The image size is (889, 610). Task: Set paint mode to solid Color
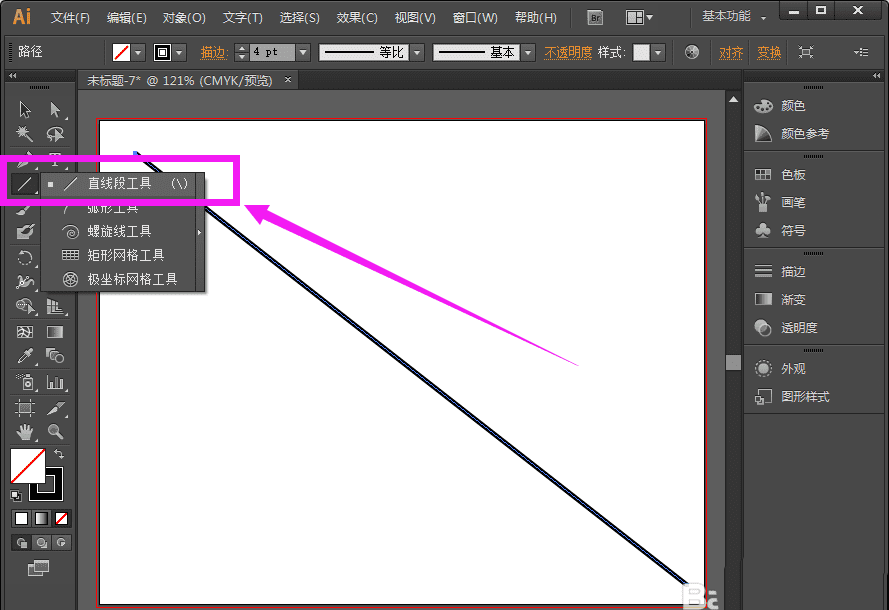point(22,518)
